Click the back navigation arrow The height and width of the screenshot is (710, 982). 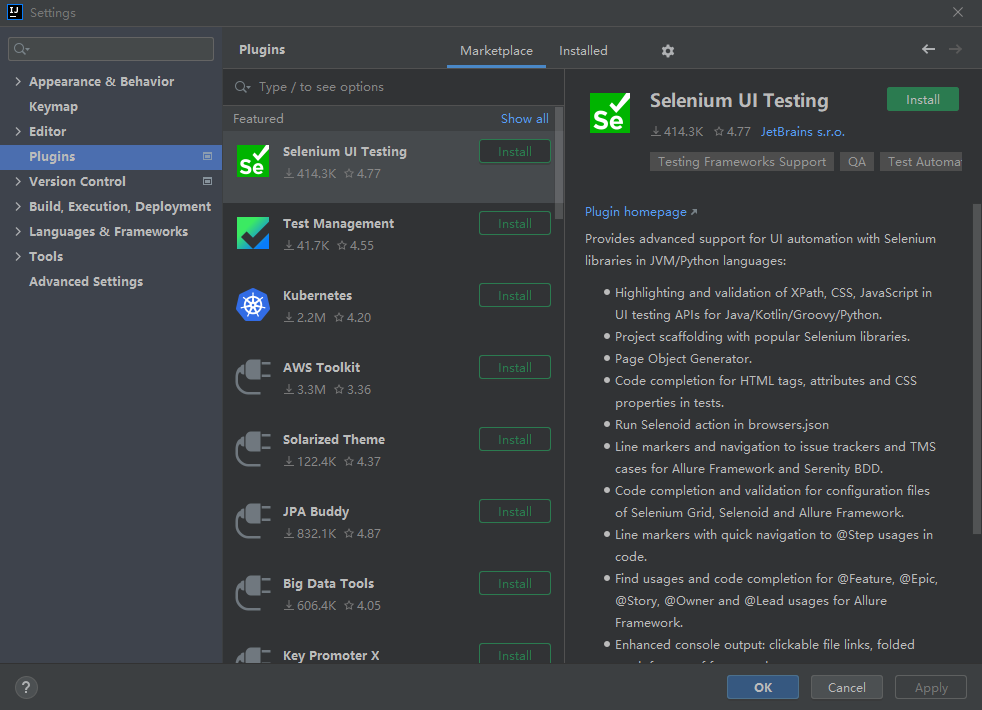[928, 50]
